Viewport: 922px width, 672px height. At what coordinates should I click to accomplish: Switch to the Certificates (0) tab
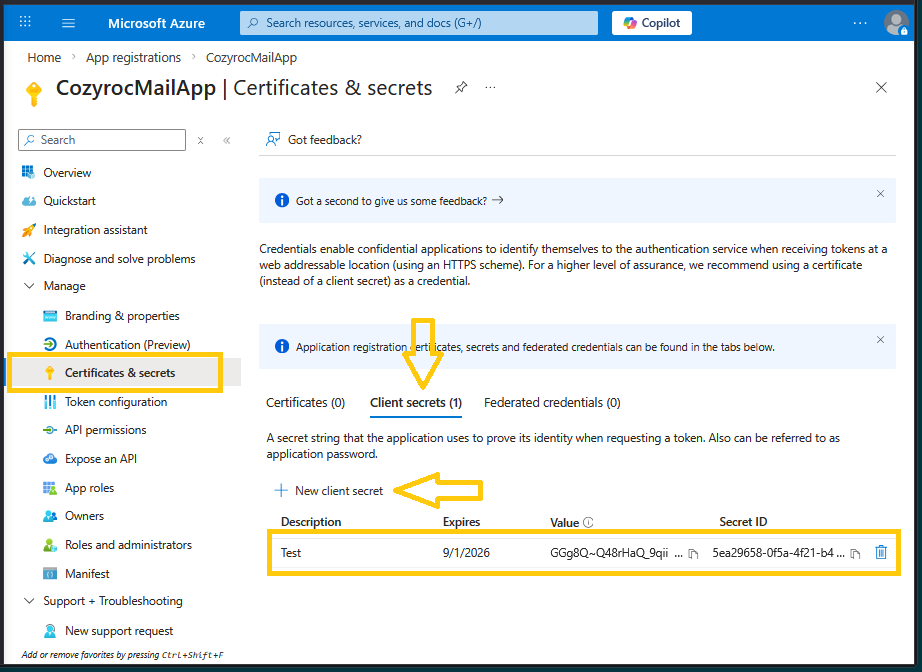click(x=305, y=403)
